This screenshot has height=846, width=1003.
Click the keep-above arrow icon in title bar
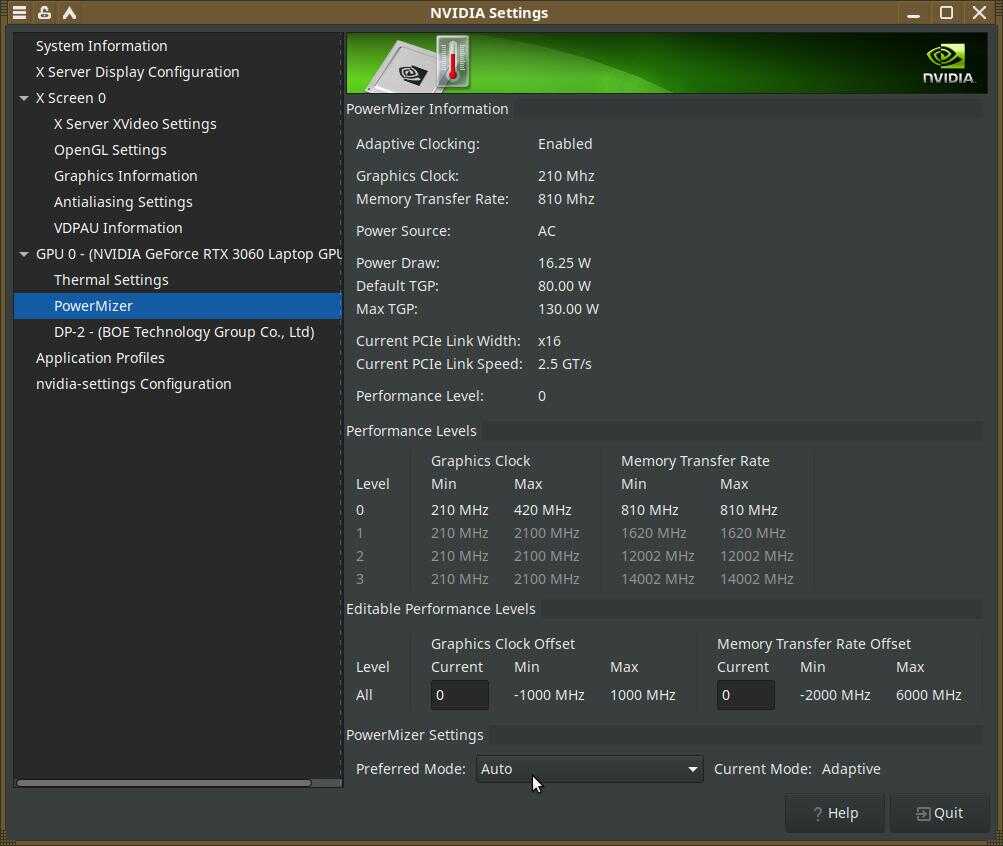coord(69,13)
